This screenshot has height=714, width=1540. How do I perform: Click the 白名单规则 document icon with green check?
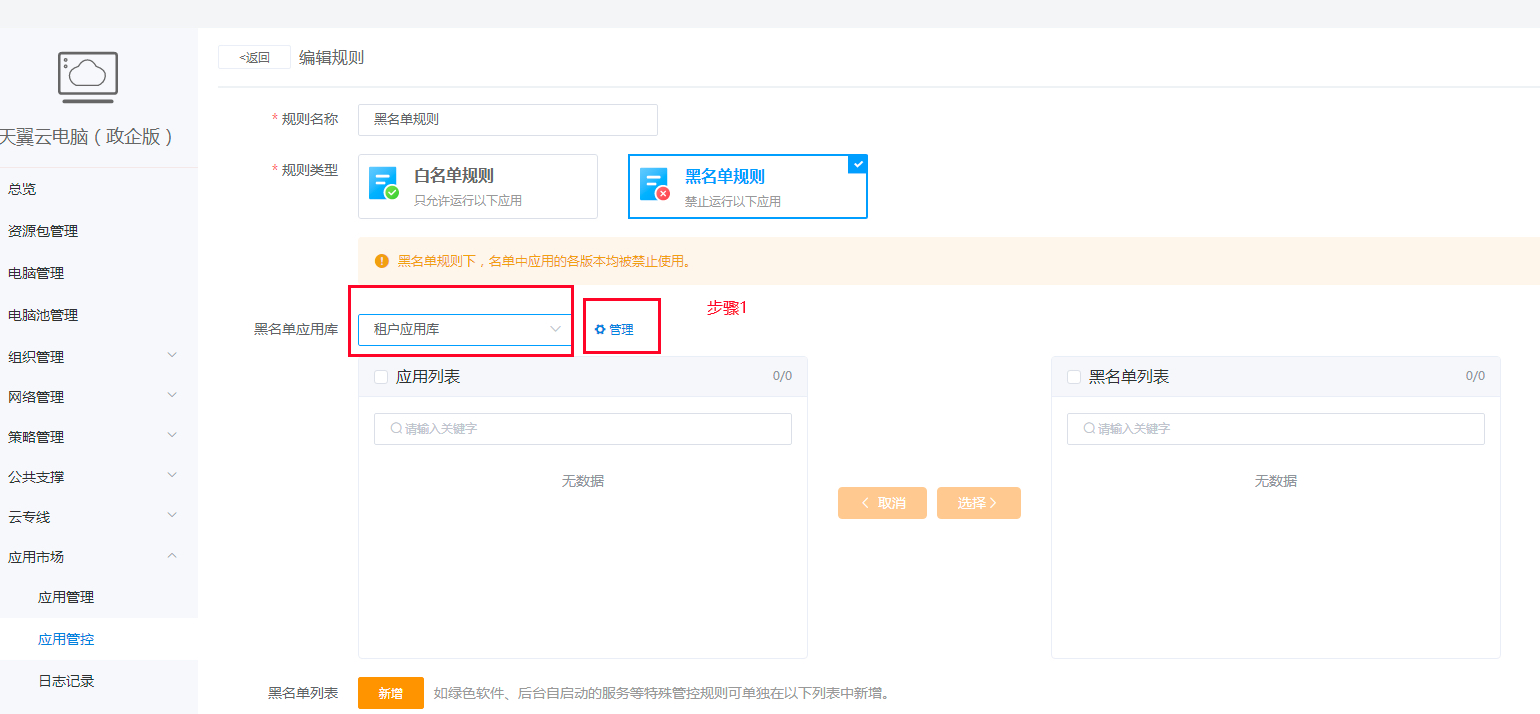click(x=382, y=182)
